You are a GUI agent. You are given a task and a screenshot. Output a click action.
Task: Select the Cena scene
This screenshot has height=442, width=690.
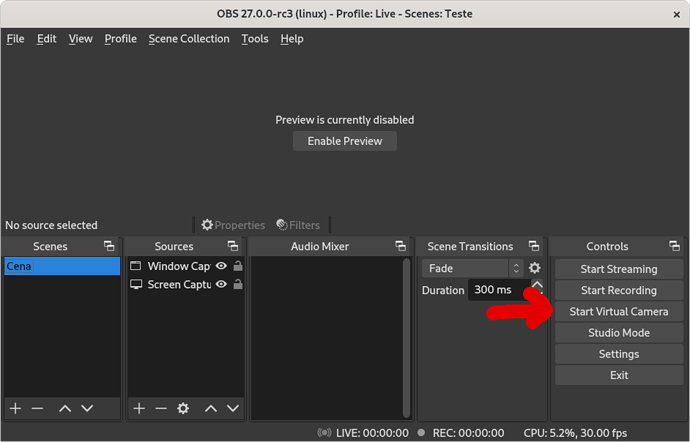pyautogui.click(x=62, y=266)
